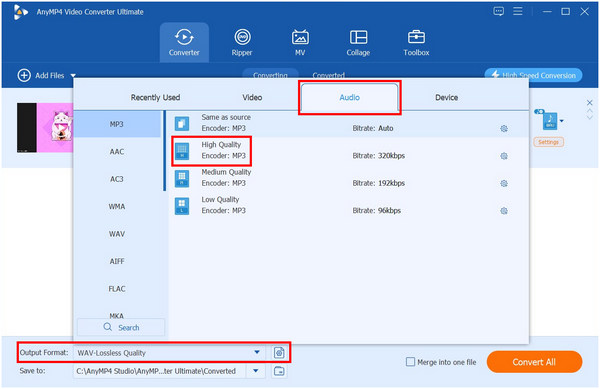Choose AAC in the format list
This screenshot has width=600, height=389.
pos(117,151)
